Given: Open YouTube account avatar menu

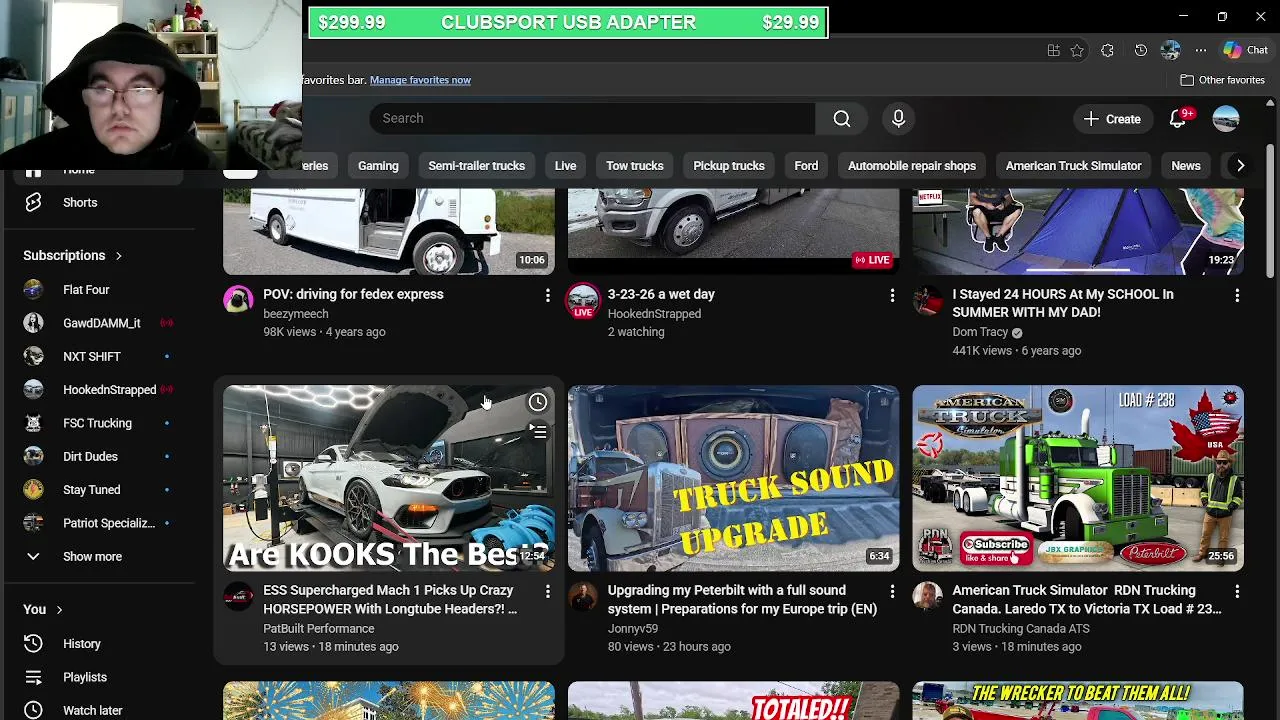Looking at the screenshot, I should [x=1226, y=118].
